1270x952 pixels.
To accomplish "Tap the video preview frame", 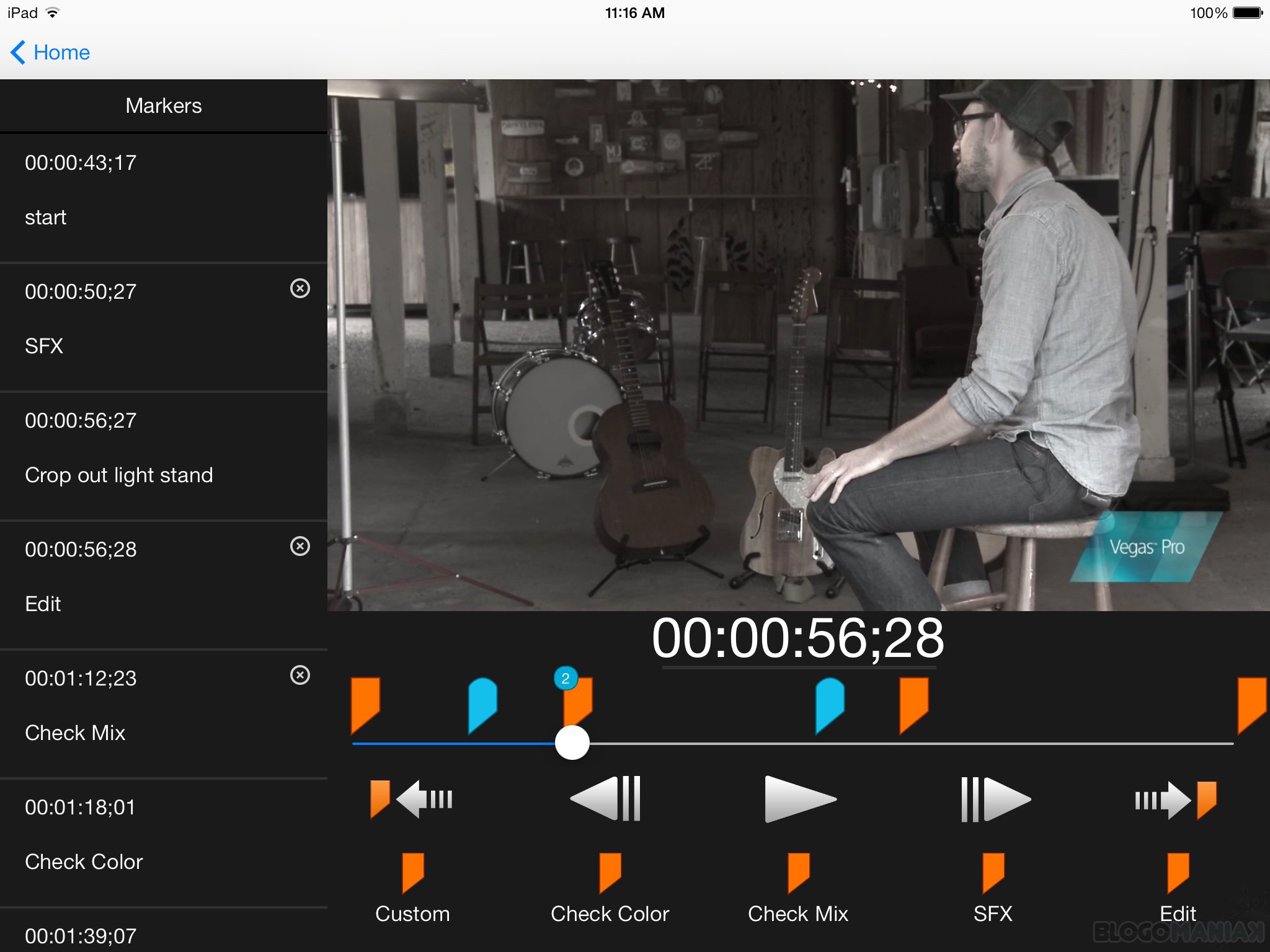I will point(799,345).
